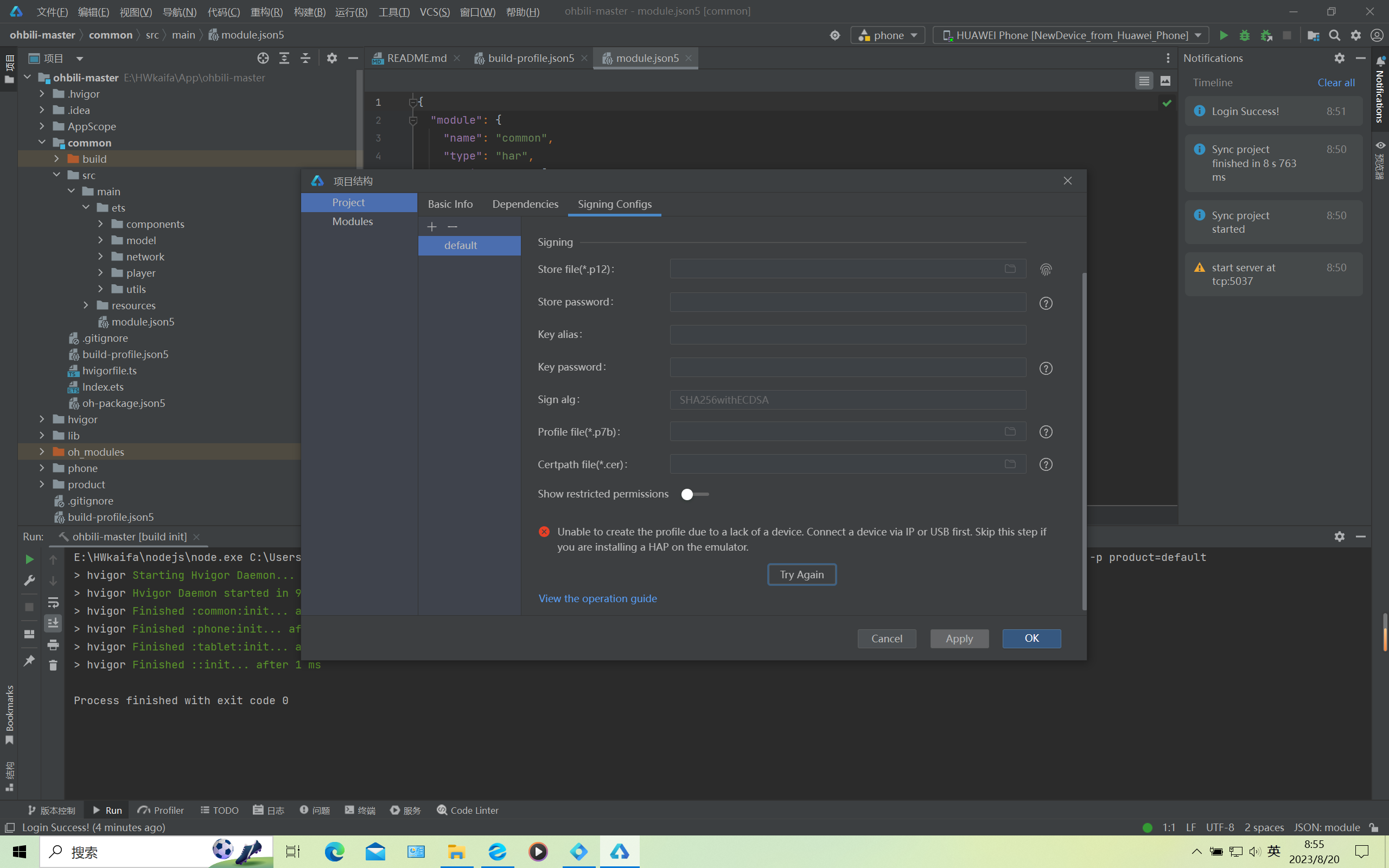Open Code Linter tool window
The width and height of the screenshot is (1389, 868).
467,810
